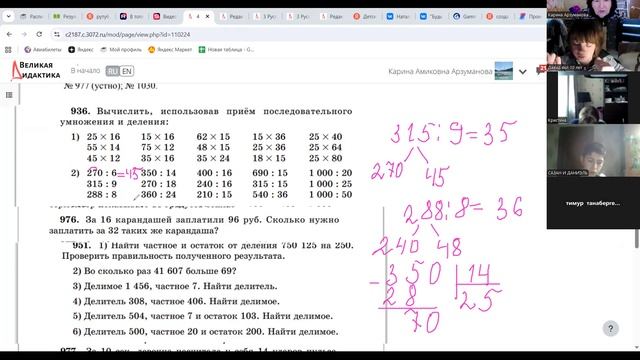
Task: Click the Великая Дидактика logo
Action: point(36,70)
